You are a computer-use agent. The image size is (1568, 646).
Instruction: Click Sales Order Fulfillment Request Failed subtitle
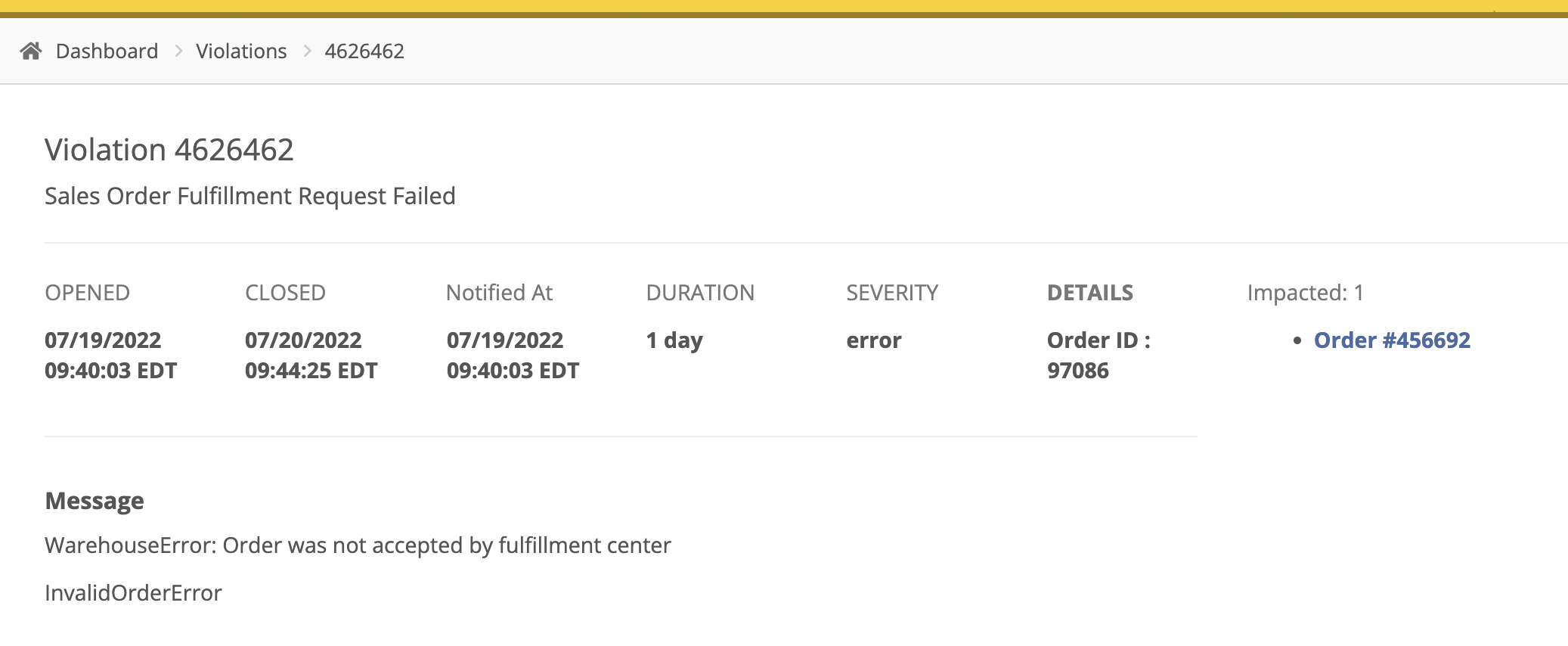[250, 196]
